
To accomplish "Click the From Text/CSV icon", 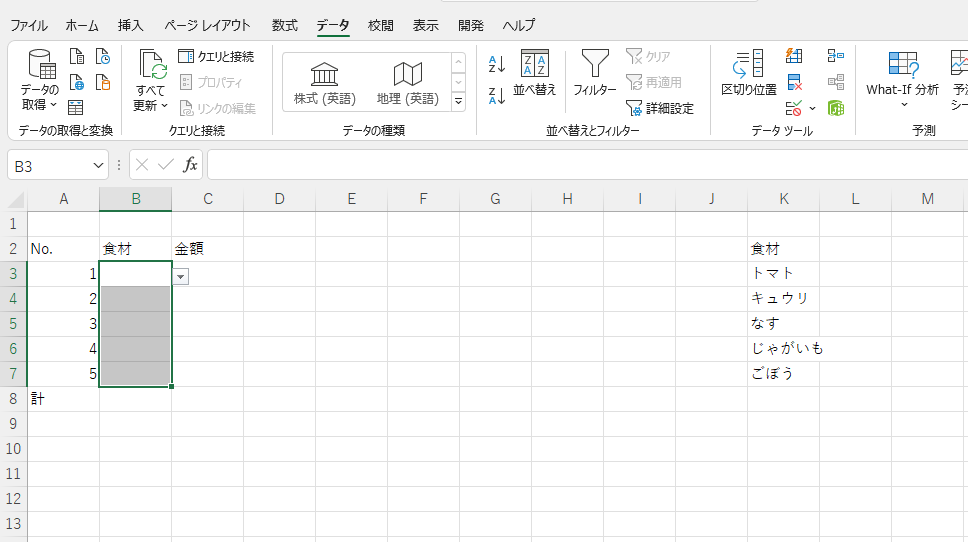I will tap(77, 56).
